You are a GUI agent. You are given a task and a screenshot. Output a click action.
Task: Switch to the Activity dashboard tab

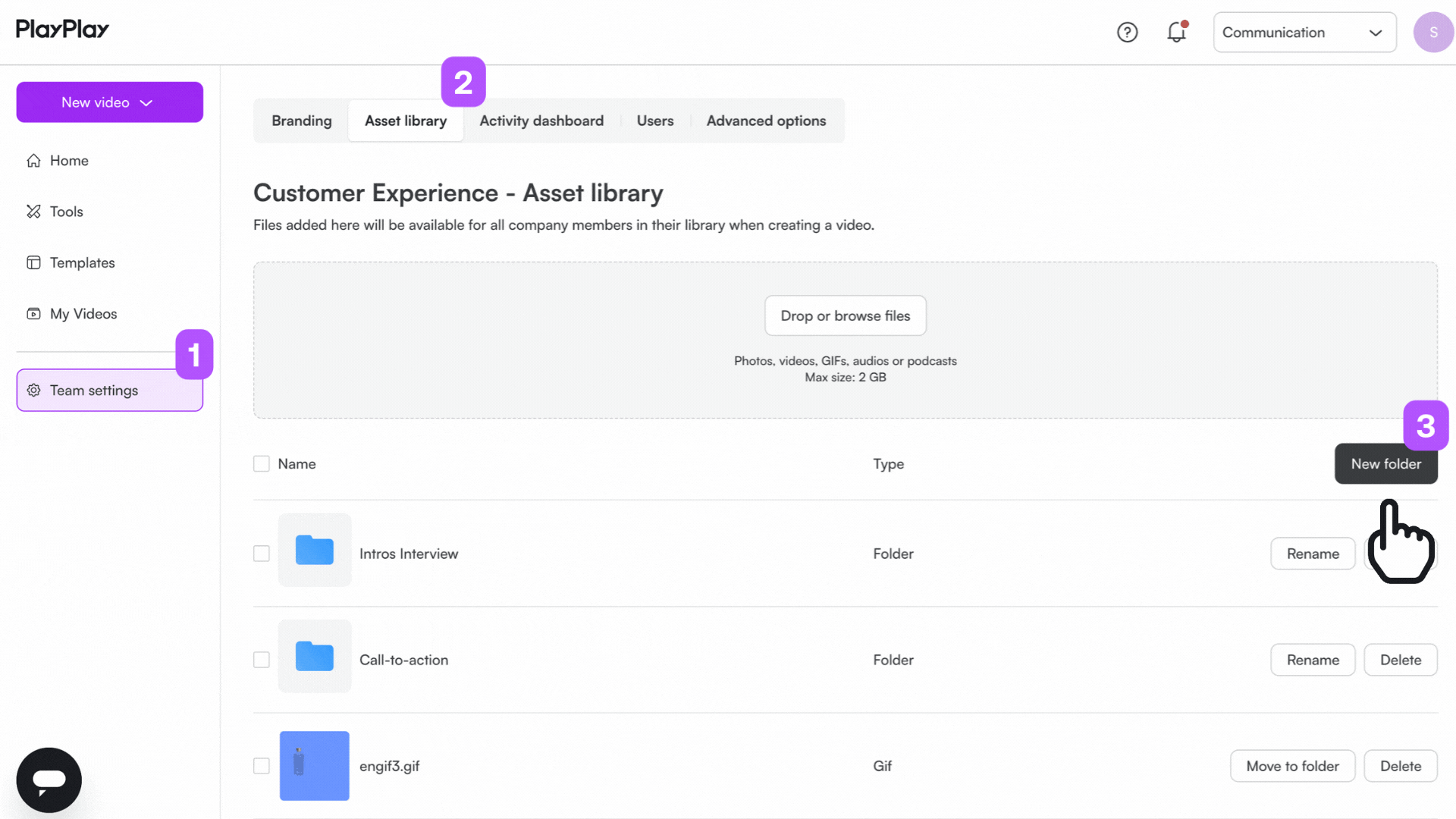pyautogui.click(x=541, y=121)
